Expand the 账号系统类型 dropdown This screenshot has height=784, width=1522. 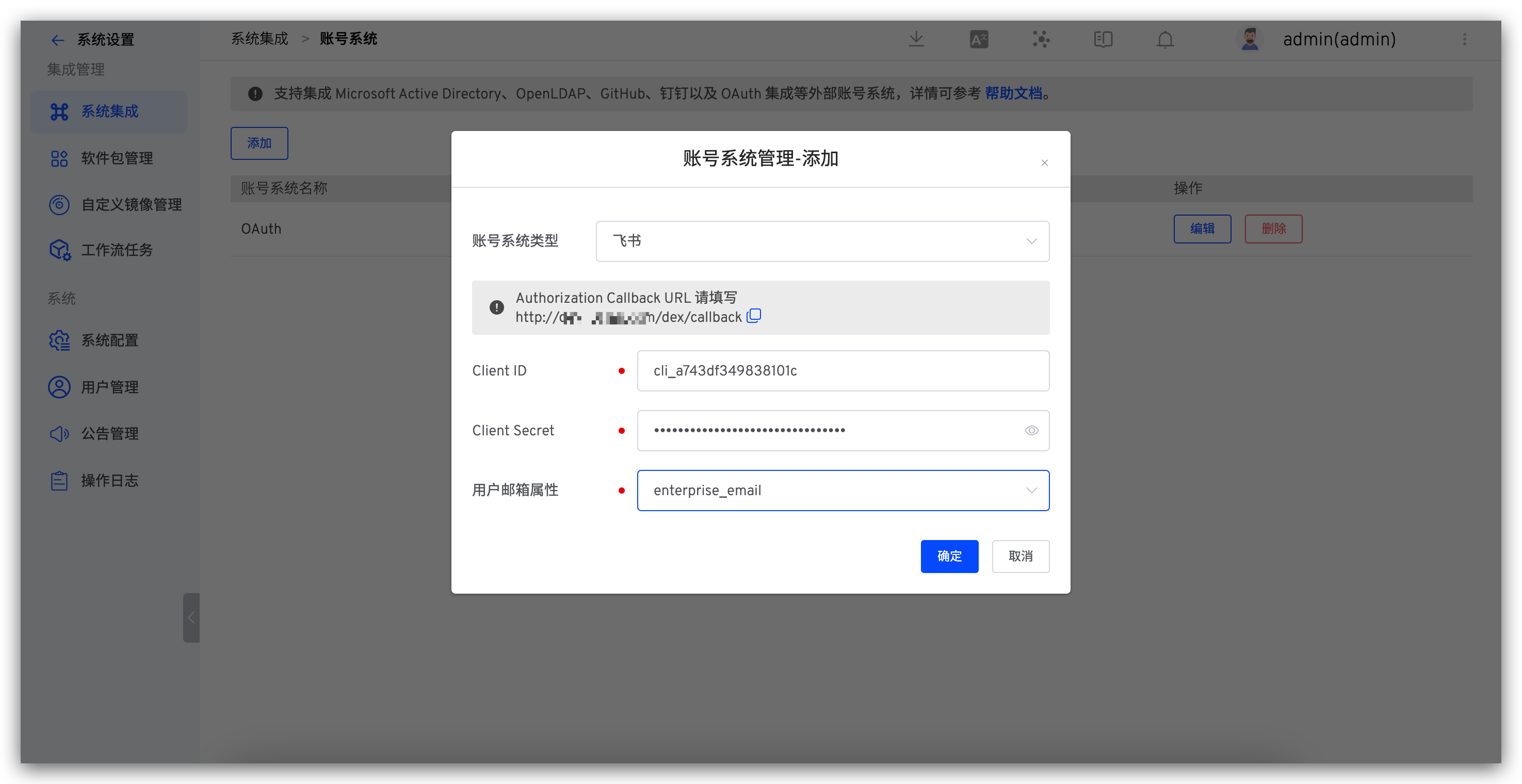(x=822, y=241)
